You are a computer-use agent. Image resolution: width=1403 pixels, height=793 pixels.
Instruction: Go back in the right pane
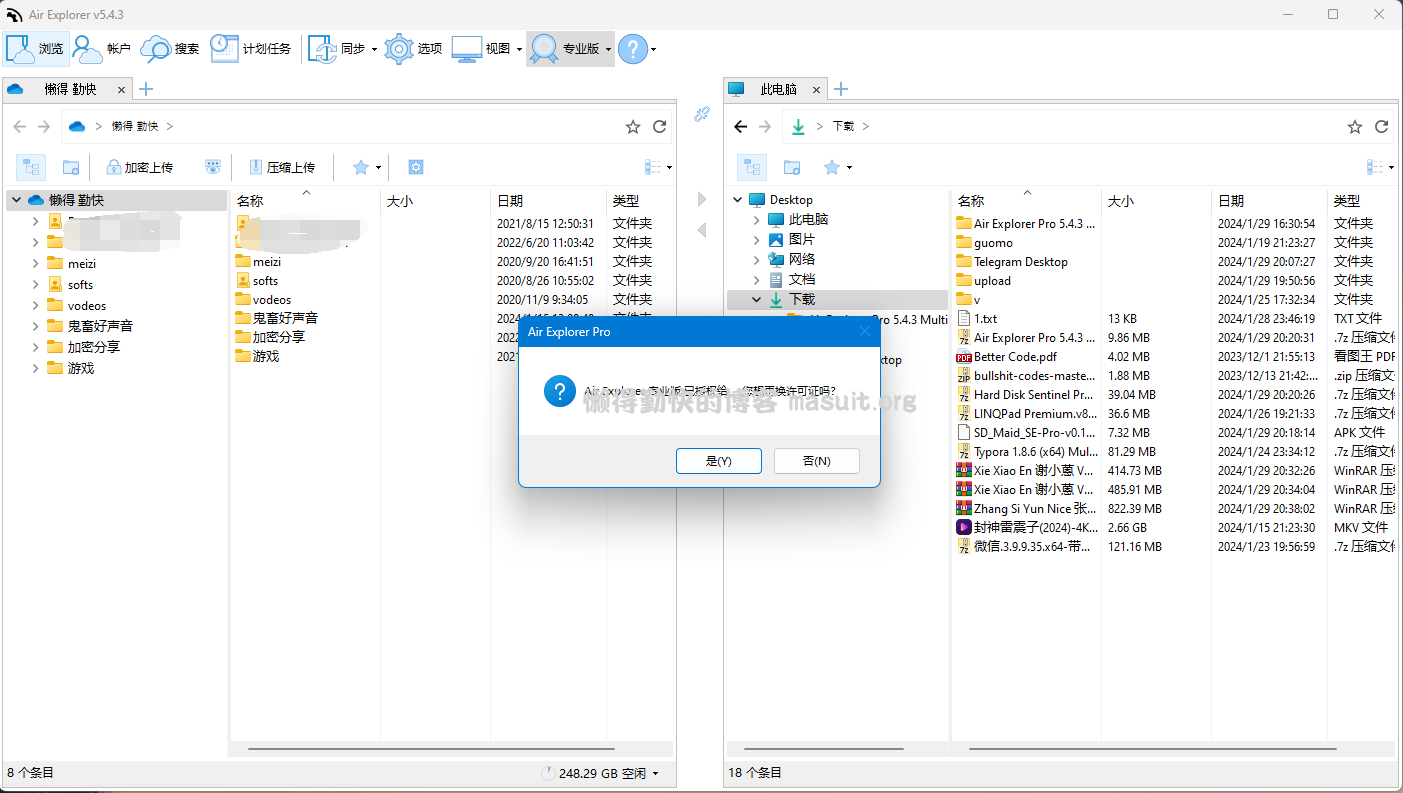(x=740, y=126)
